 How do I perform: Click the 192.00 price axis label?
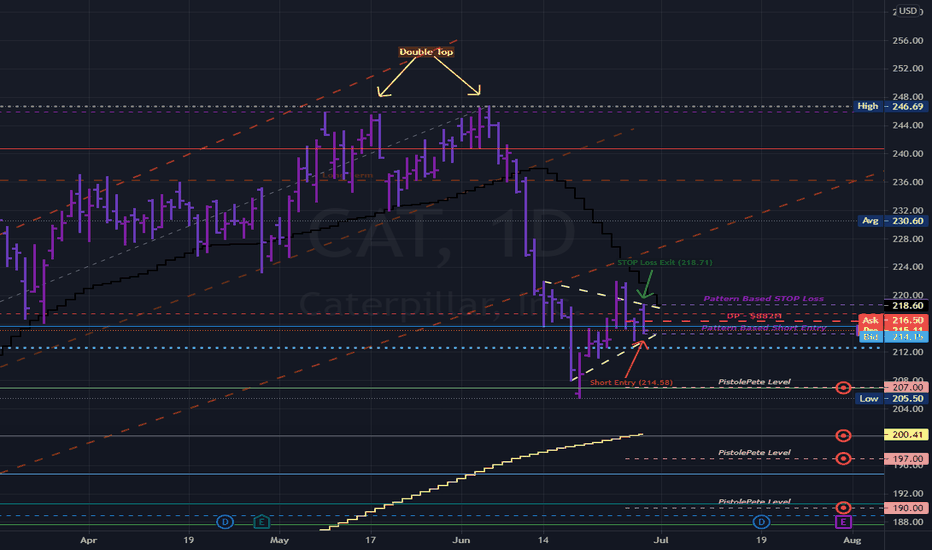908,494
